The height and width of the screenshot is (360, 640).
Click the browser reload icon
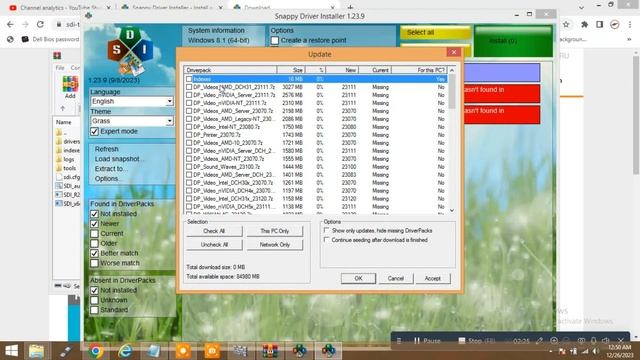[x=40, y=24]
